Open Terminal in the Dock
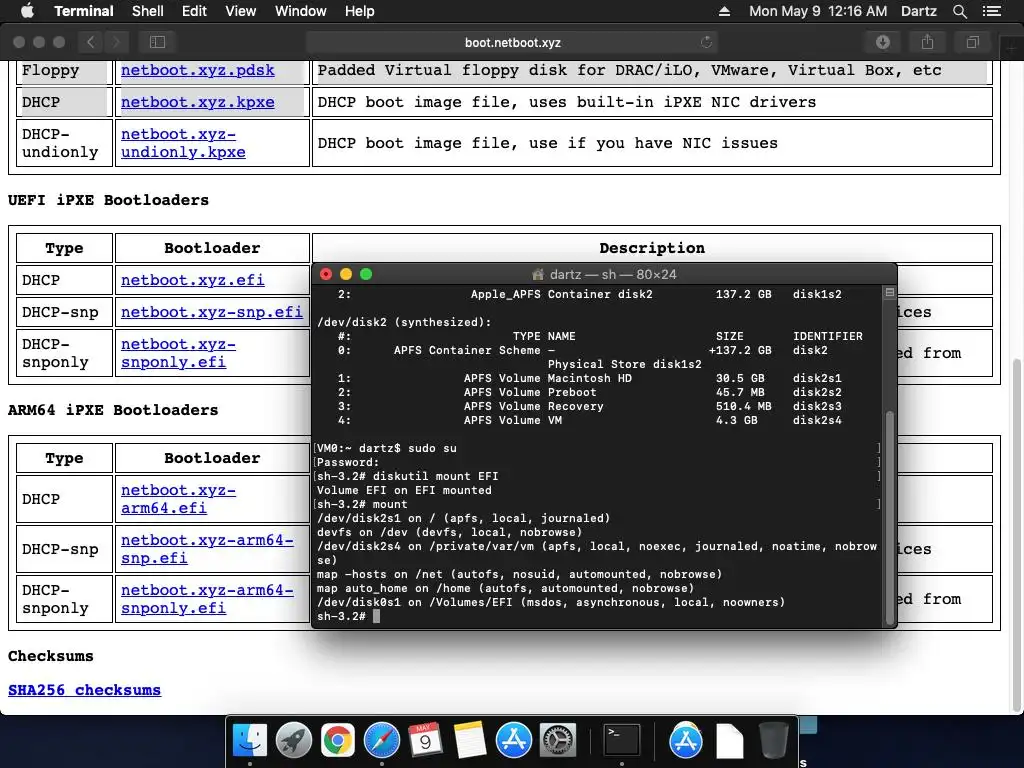The height and width of the screenshot is (768, 1024). coord(621,740)
